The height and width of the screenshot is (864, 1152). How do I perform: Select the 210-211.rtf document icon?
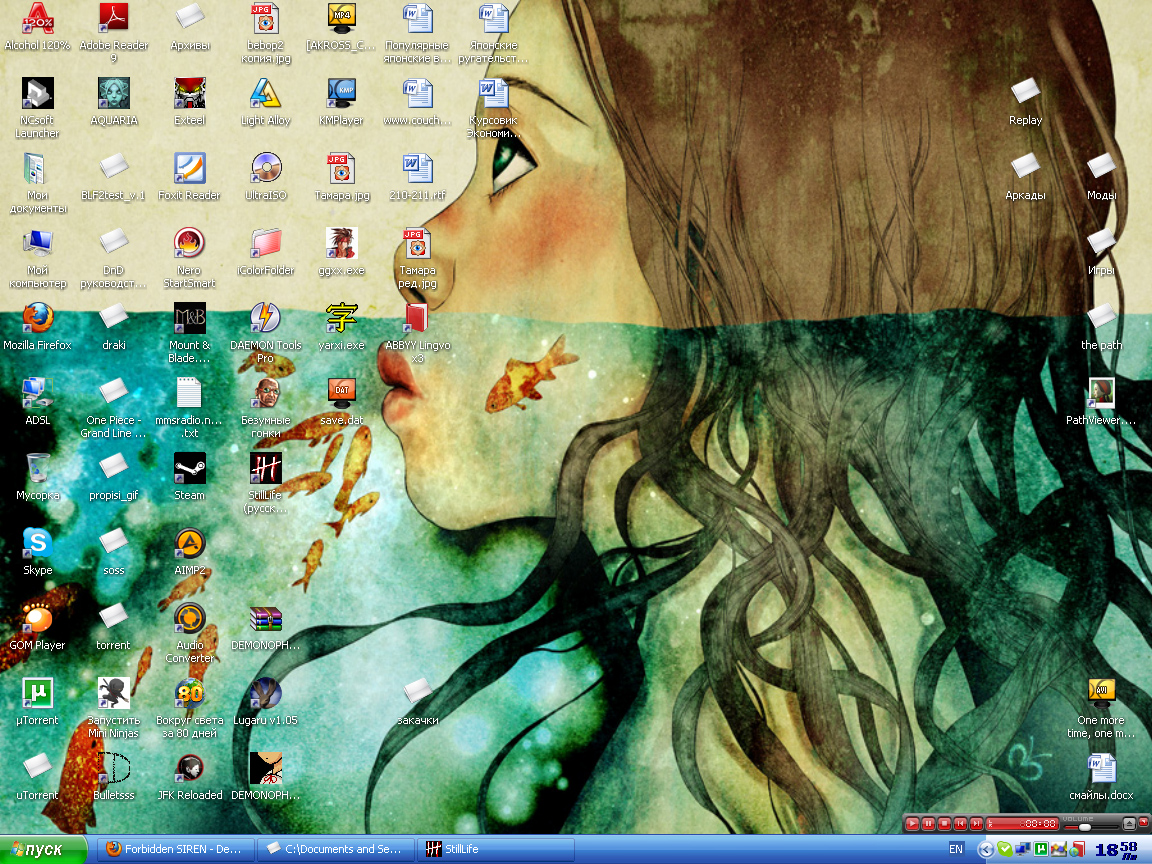click(418, 177)
